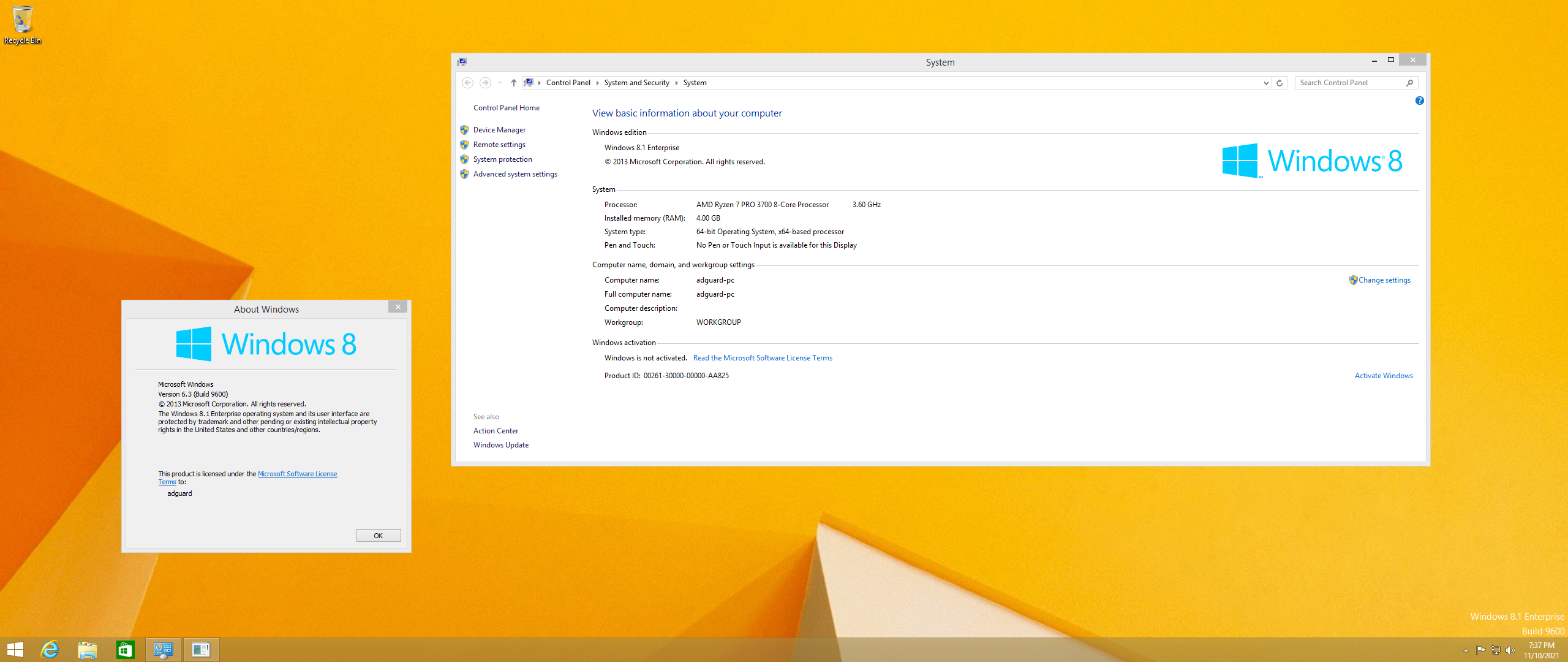Select System and Security in the breadcrumb
The width and height of the screenshot is (1568, 662).
pyautogui.click(x=636, y=83)
